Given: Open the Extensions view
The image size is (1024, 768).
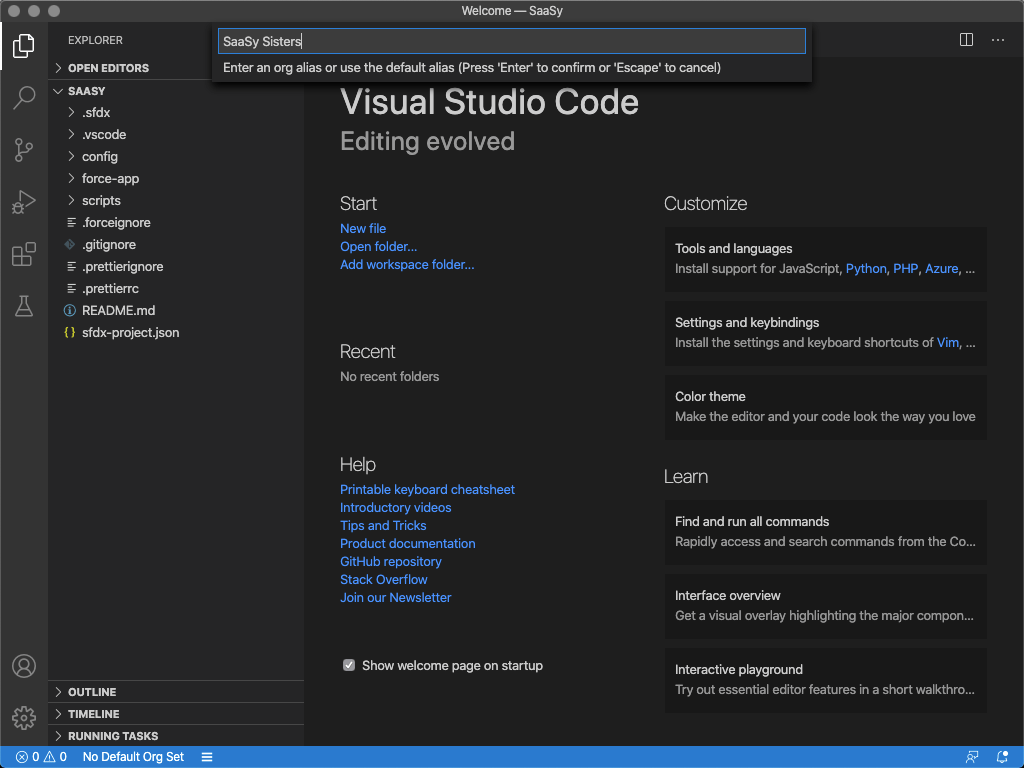Looking at the screenshot, I should click(24, 255).
